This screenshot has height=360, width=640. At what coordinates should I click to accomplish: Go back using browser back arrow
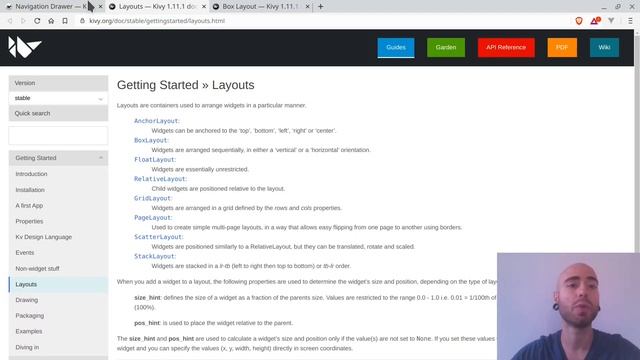pos(10,21)
